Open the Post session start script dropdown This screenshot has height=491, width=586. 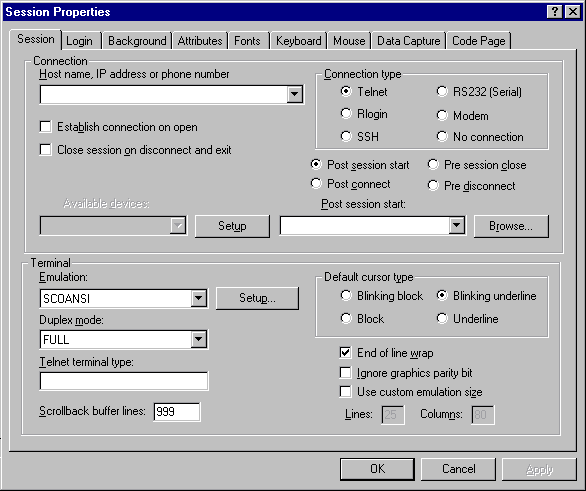tap(456, 225)
